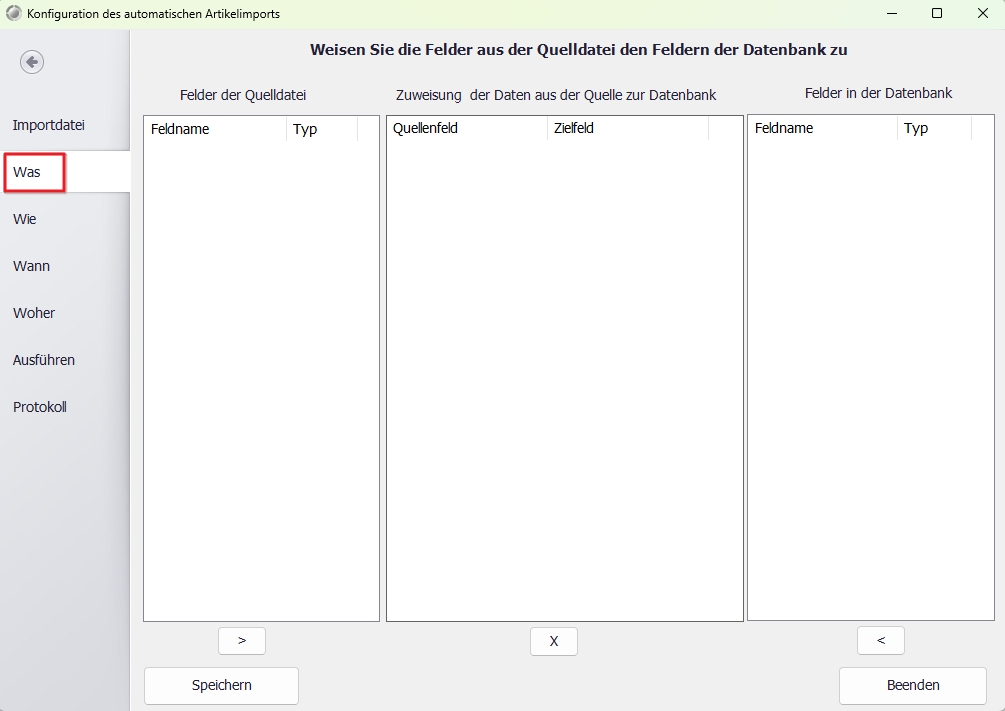Minimize the Konfiguration window
The width and height of the screenshot is (1005, 711).
point(892,13)
